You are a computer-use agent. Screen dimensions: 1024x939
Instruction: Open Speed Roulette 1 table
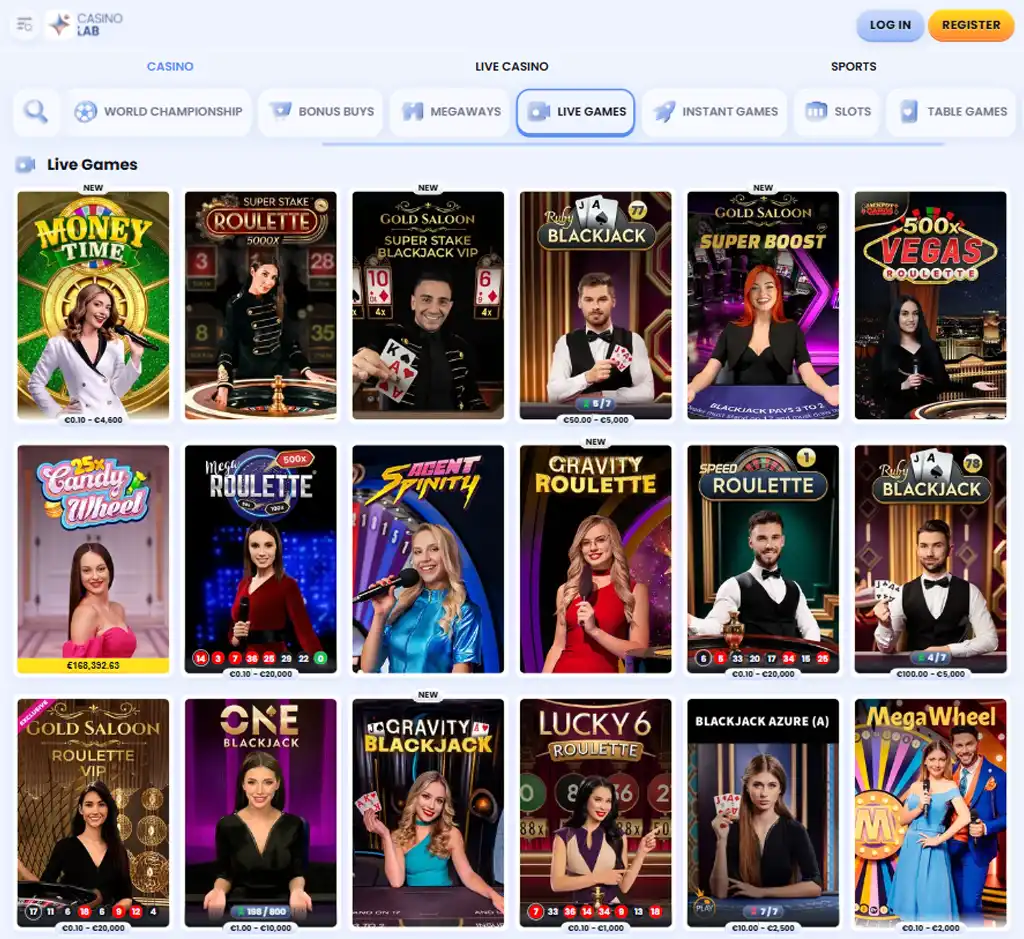(x=763, y=558)
